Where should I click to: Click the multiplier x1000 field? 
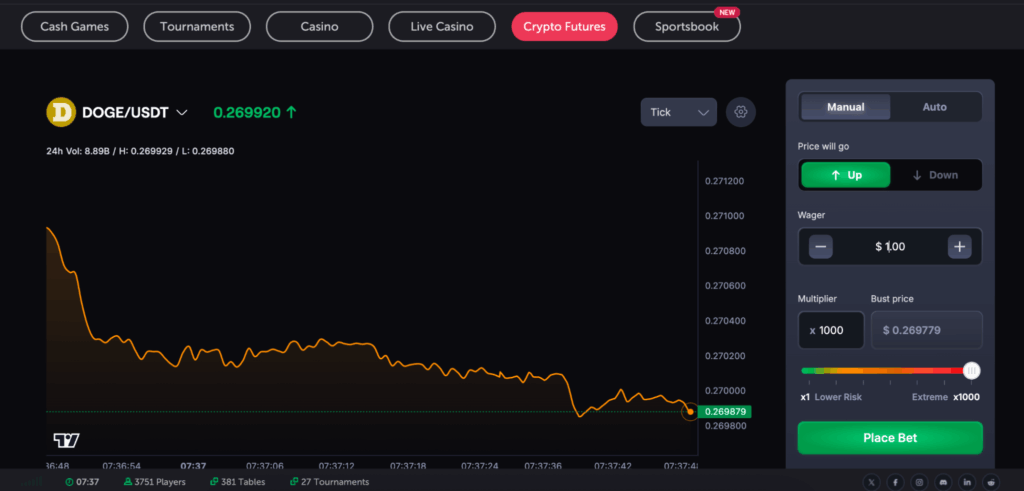click(831, 330)
